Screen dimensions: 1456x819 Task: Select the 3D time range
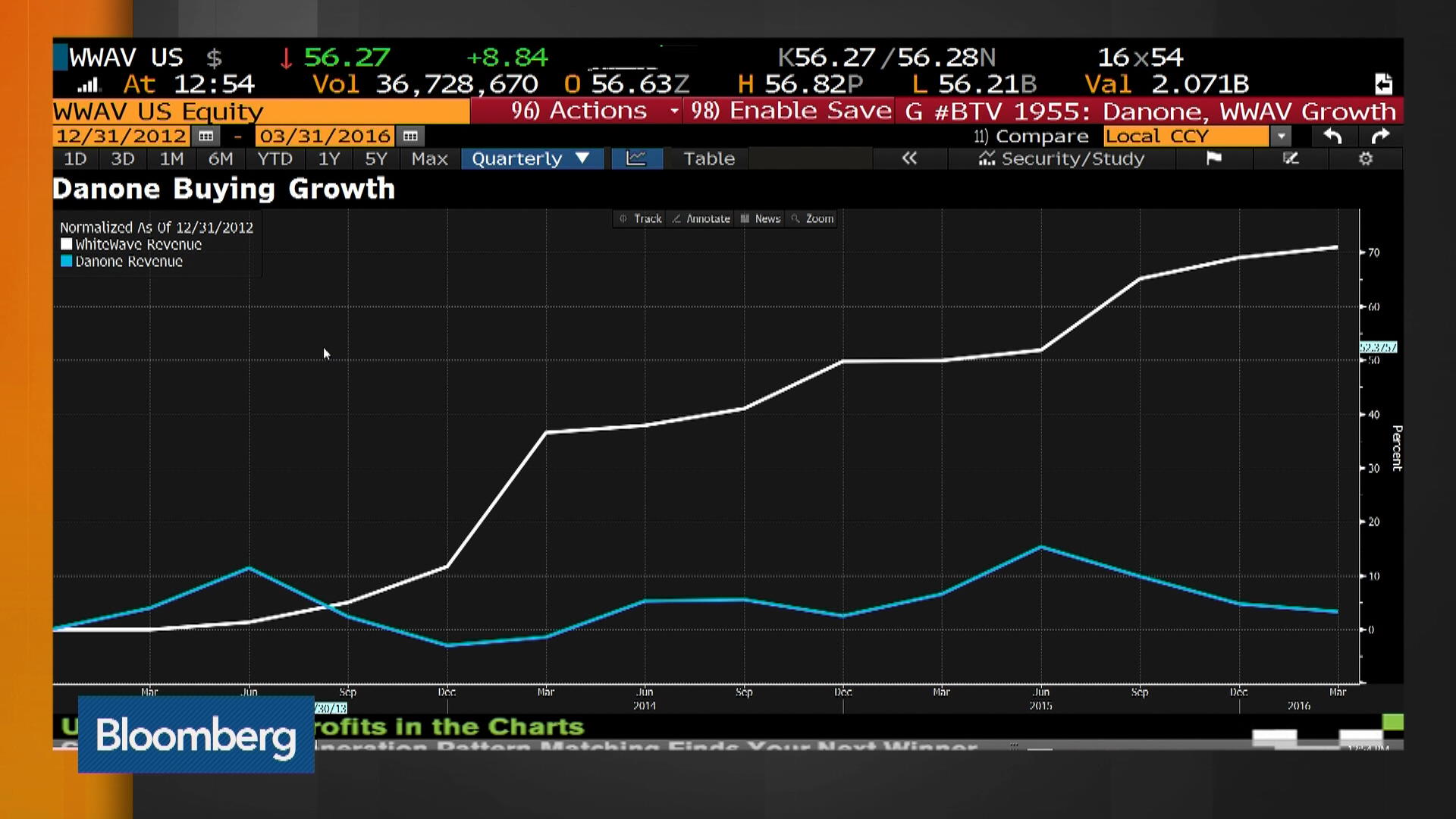tap(123, 158)
